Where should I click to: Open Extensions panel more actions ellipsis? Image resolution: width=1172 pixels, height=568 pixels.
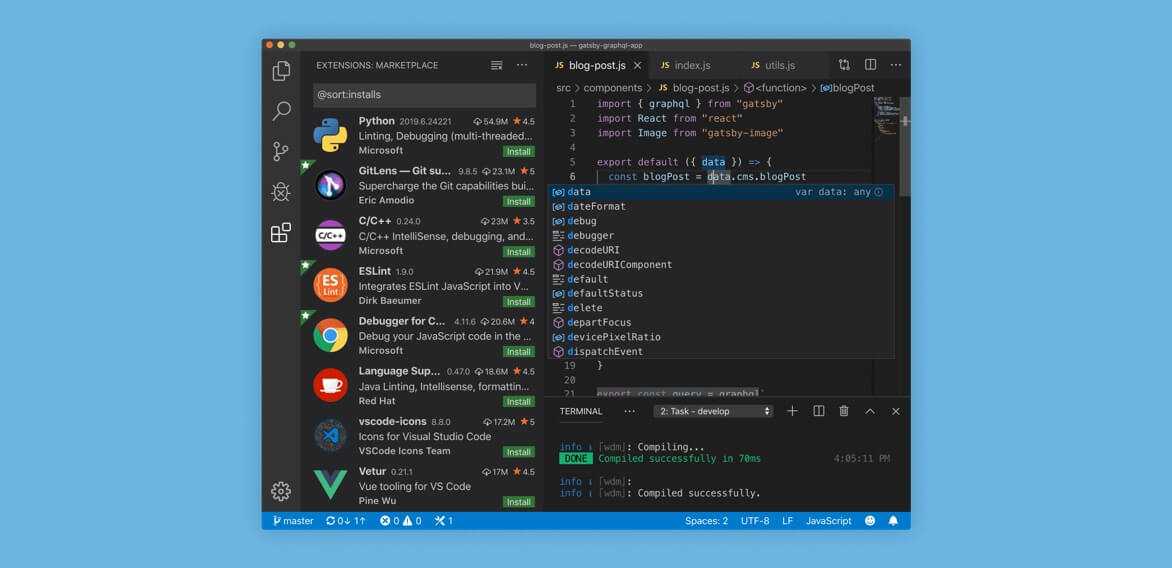point(522,65)
